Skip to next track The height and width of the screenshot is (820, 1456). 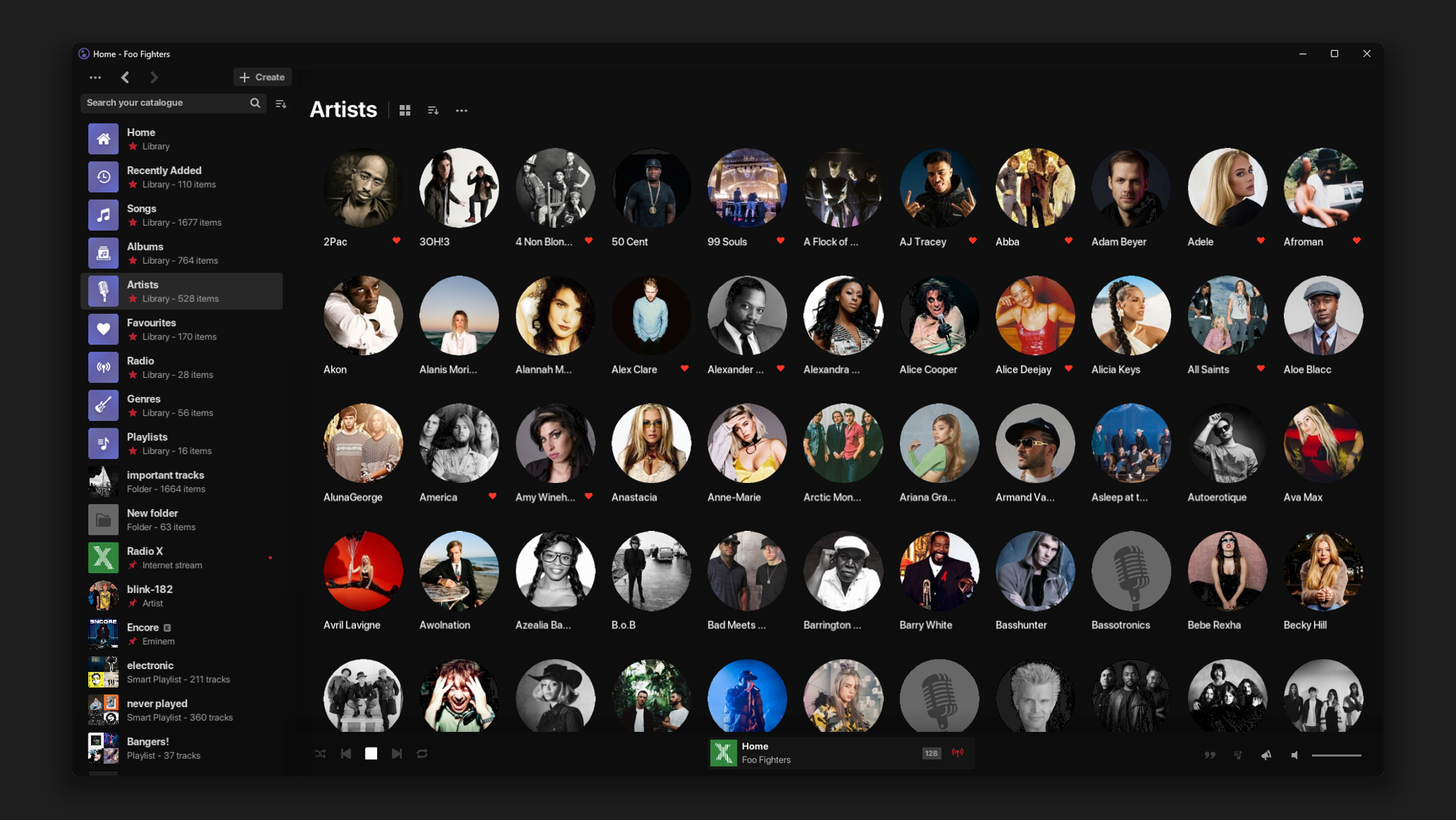click(397, 754)
